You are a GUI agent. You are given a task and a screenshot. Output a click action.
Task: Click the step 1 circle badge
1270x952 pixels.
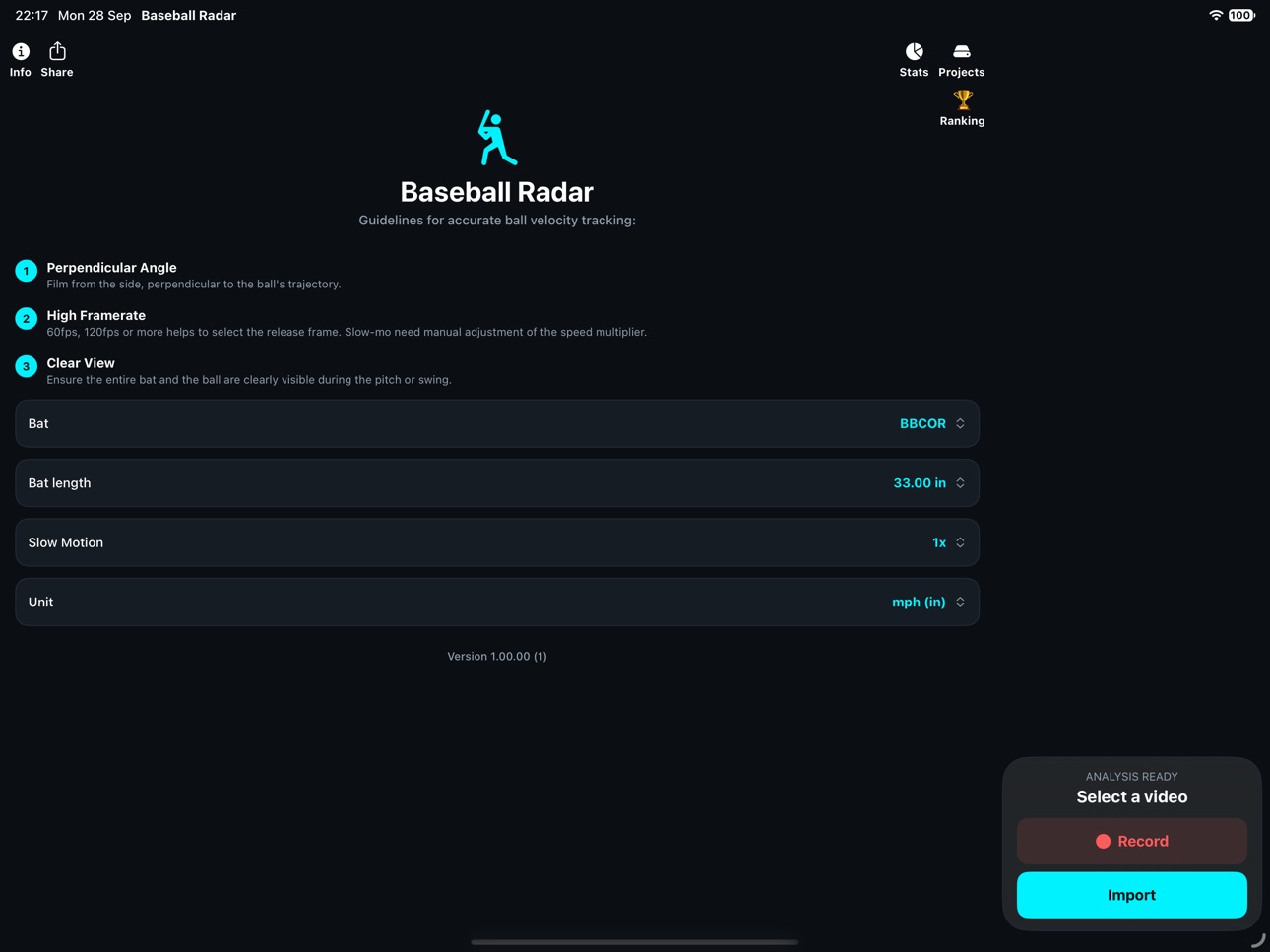27,271
